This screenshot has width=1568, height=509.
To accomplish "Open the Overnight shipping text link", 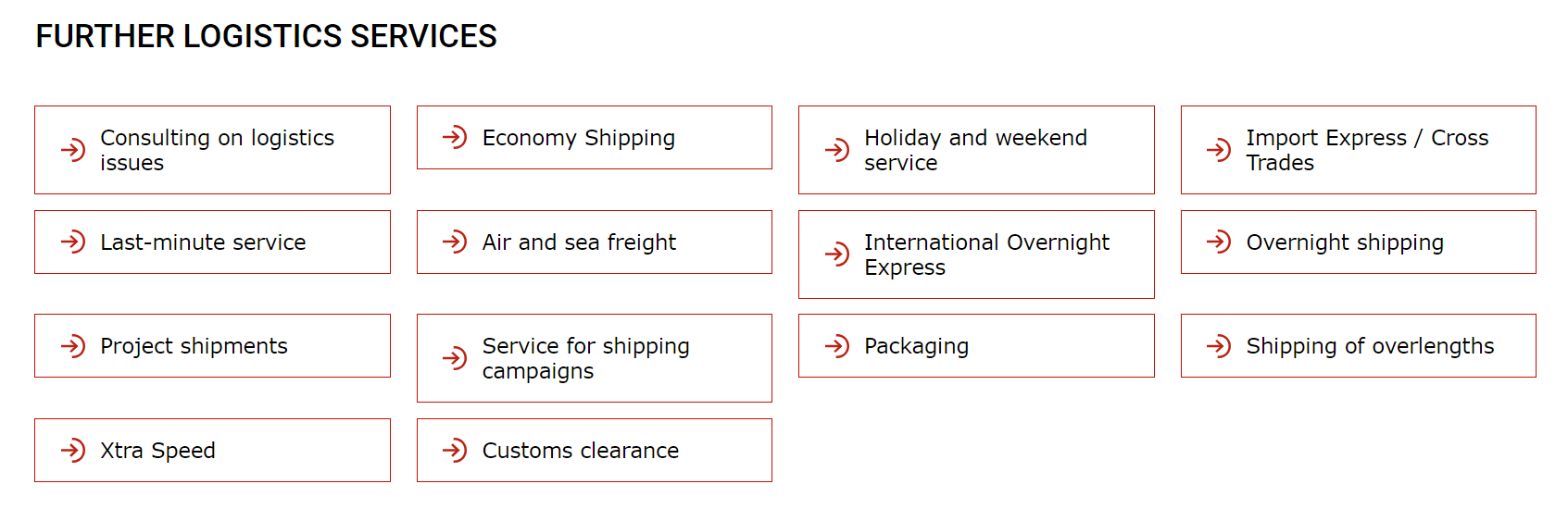I will click(1345, 242).
